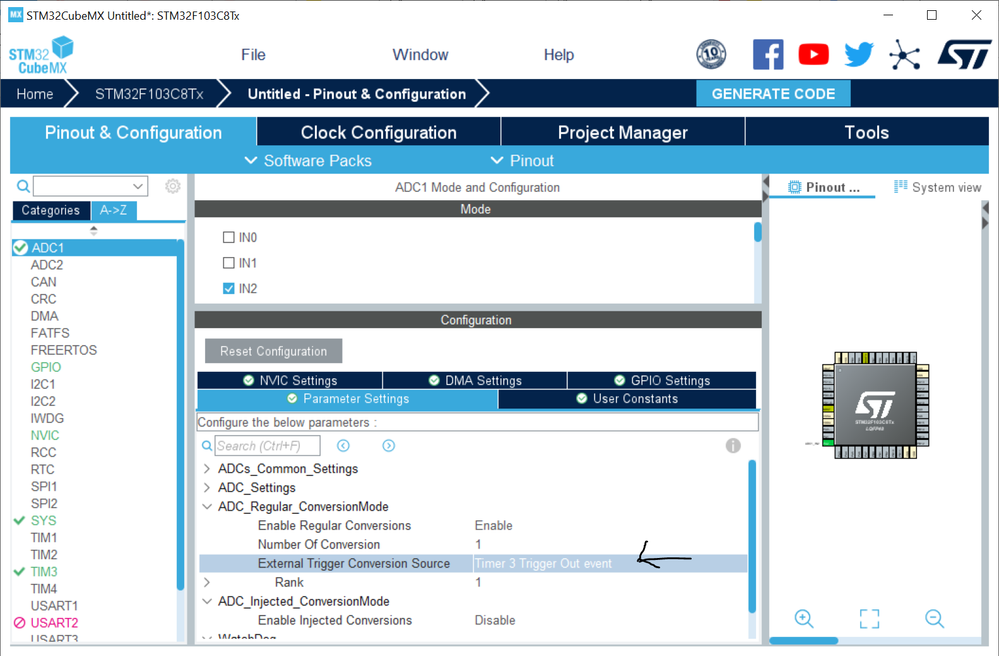The width and height of the screenshot is (999, 656).
Task: Click the parameter list vertical scrollbar
Action: coord(752,536)
